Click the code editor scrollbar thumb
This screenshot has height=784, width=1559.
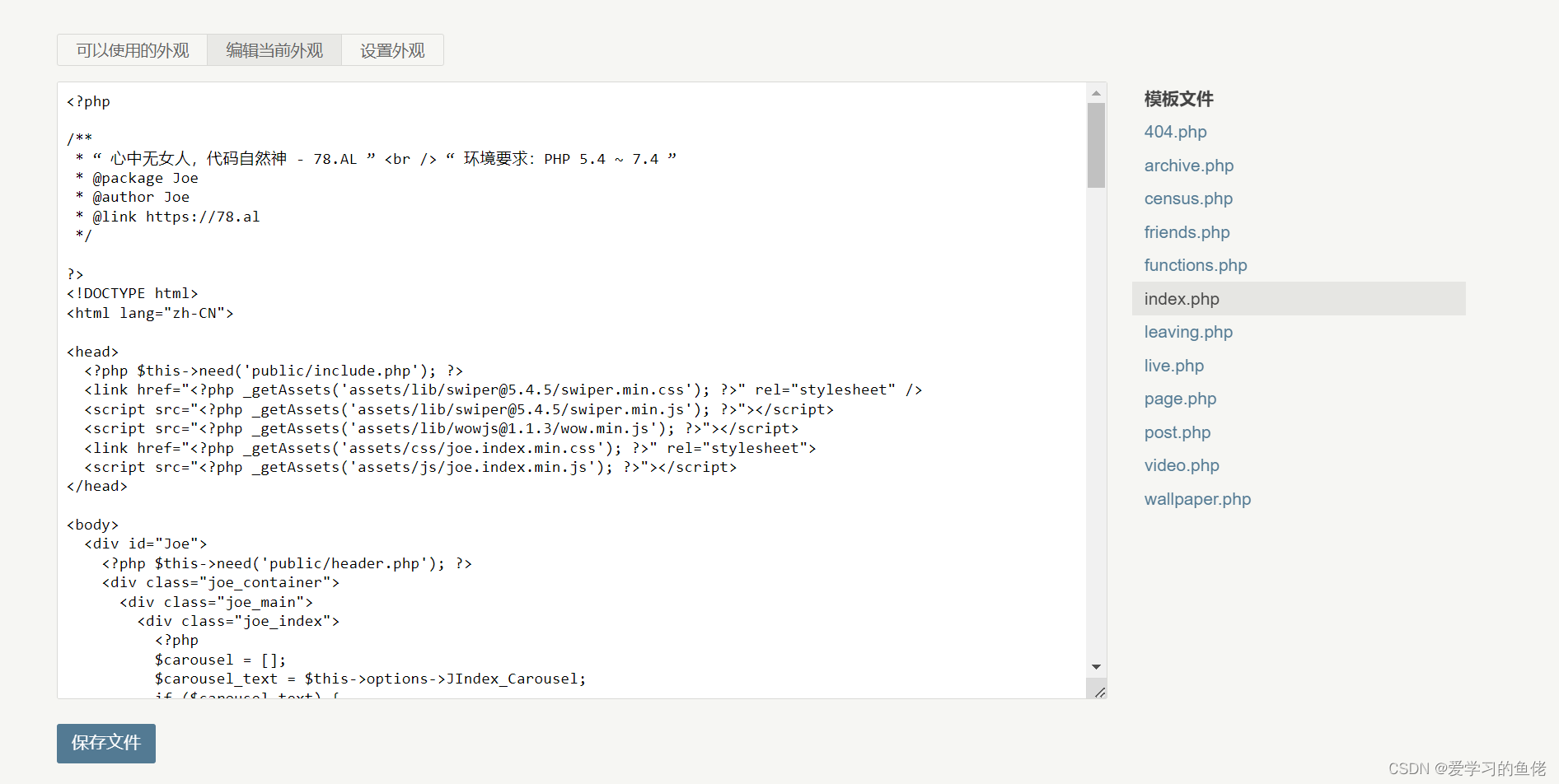[x=1096, y=146]
